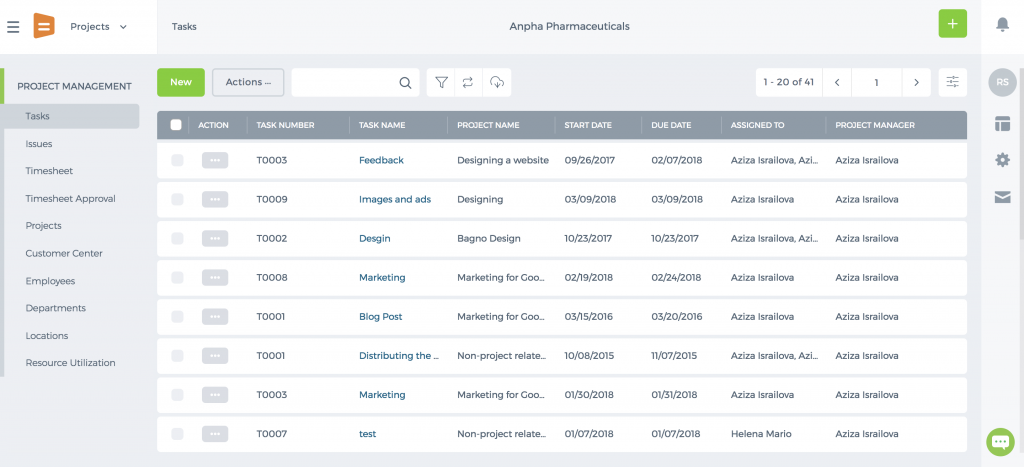Open the Blog Post task link
This screenshot has height=467, width=1024.
pos(381,317)
